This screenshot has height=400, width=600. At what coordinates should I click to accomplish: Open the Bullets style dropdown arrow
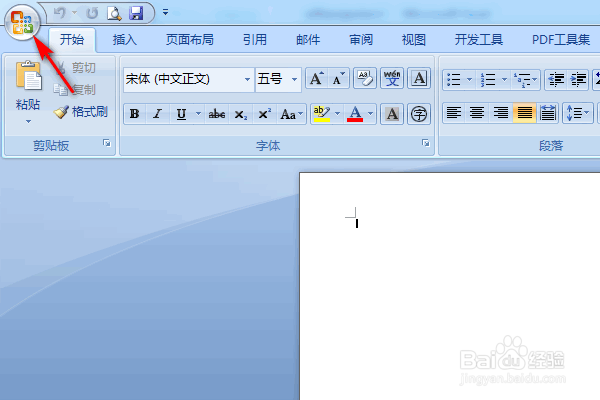(470, 80)
